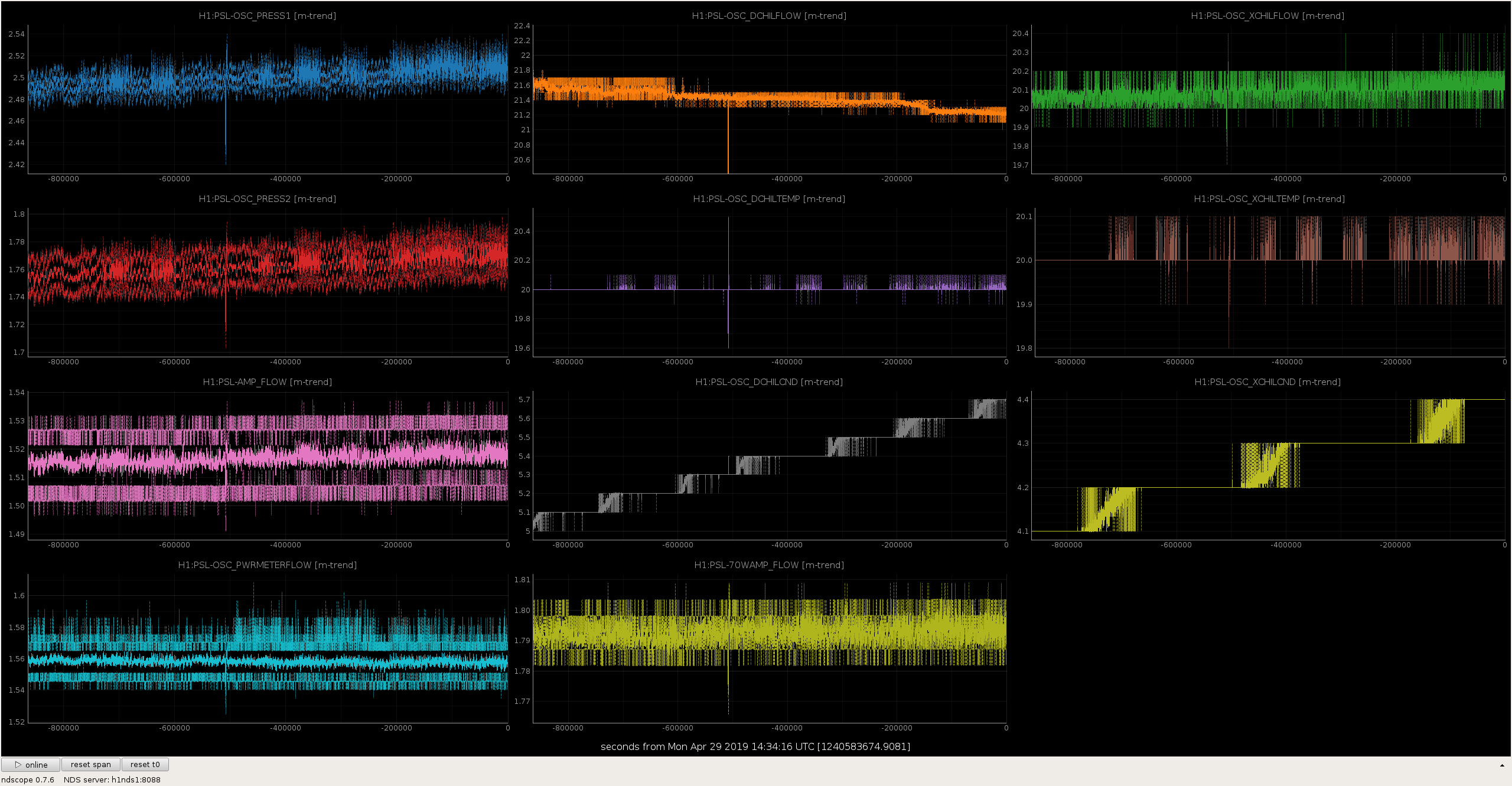Select the H1:PSL-70WAMP_FLOW plot title
Viewport: 1512px width, 786px height.
[x=769, y=565]
